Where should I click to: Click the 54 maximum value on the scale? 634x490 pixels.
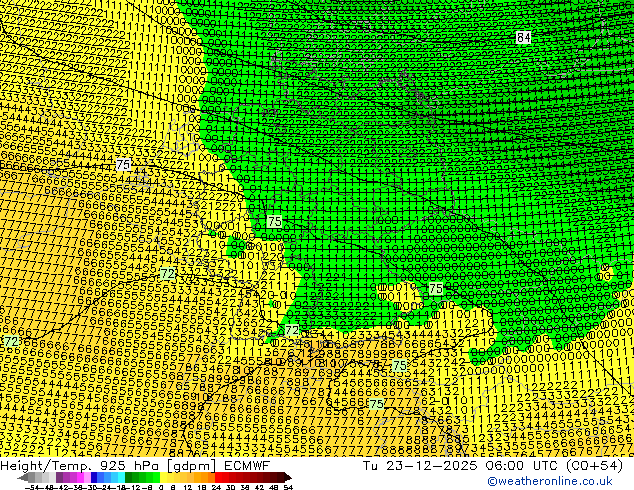[288, 487]
